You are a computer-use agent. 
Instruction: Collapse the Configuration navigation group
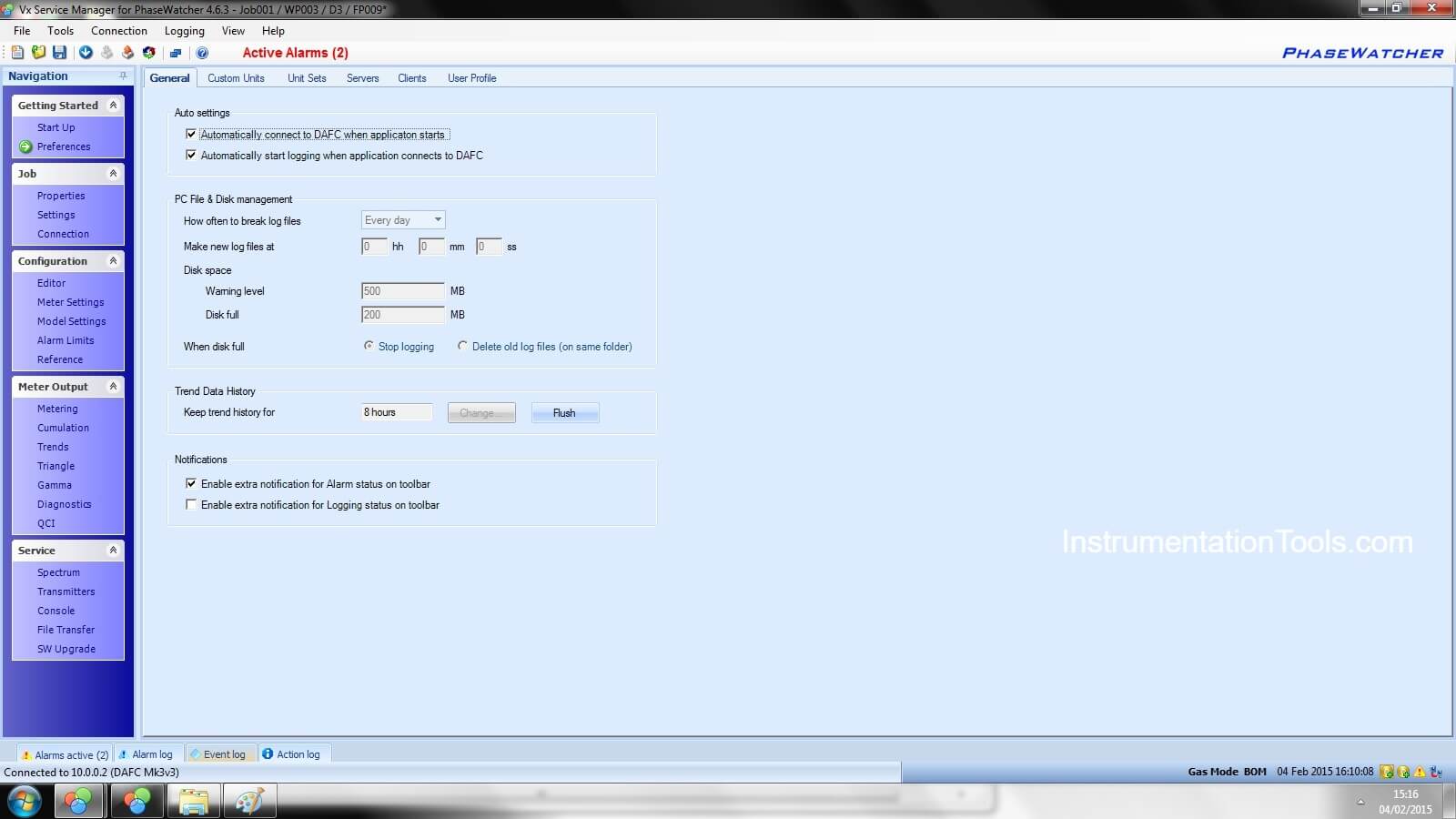click(x=113, y=260)
